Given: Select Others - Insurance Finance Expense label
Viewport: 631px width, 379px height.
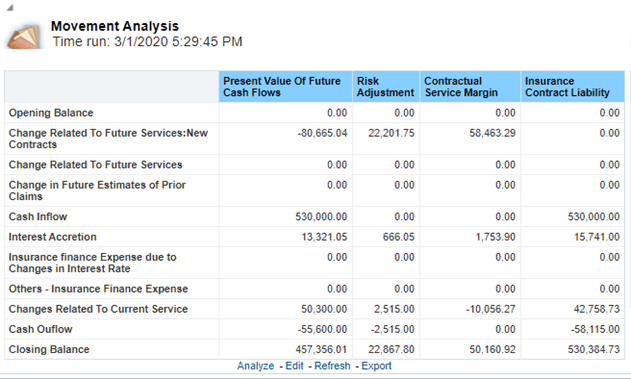Looking at the screenshot, I should (98, 289).
